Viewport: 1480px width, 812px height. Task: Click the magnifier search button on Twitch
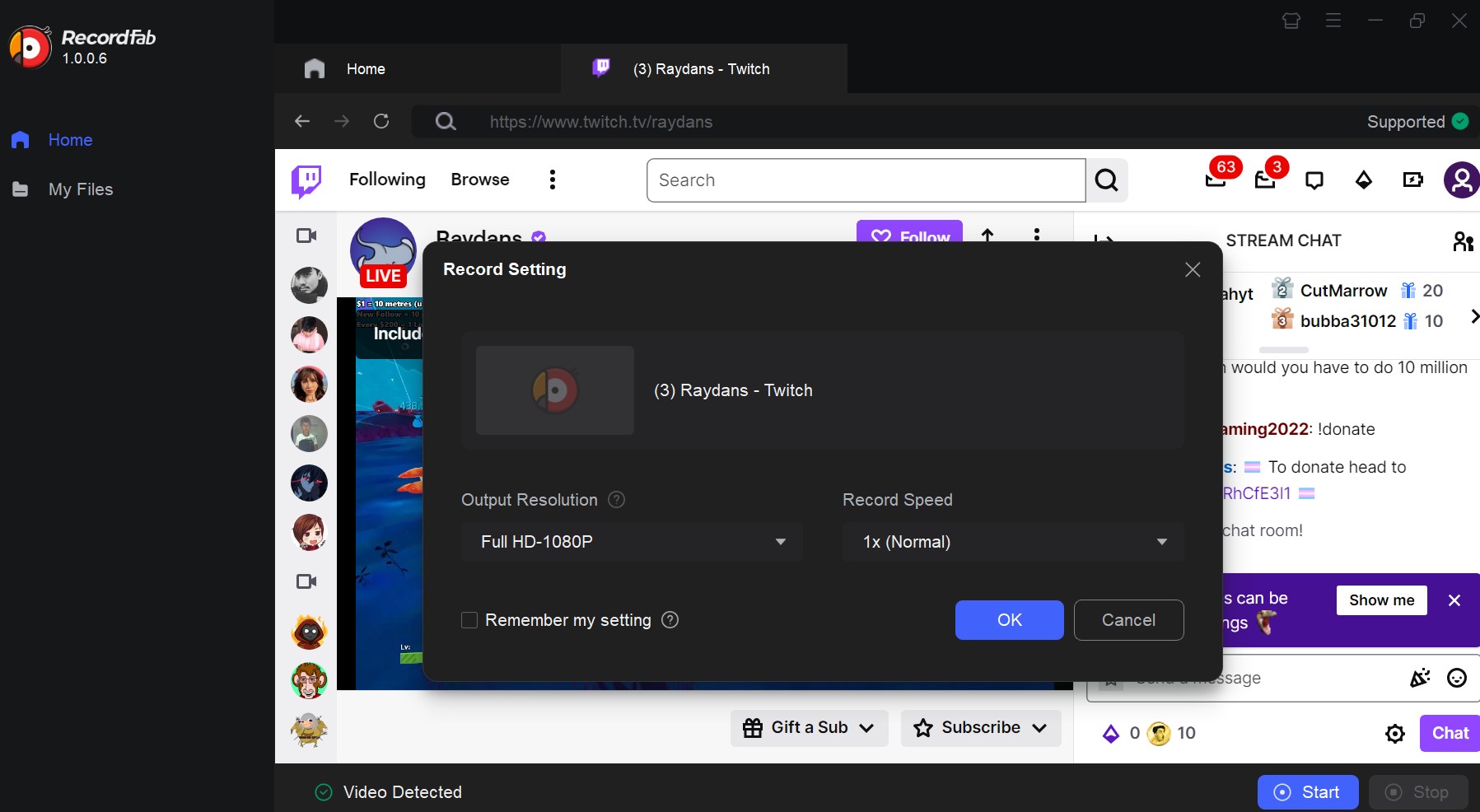pyautogui.click(x=1107, y=180)
